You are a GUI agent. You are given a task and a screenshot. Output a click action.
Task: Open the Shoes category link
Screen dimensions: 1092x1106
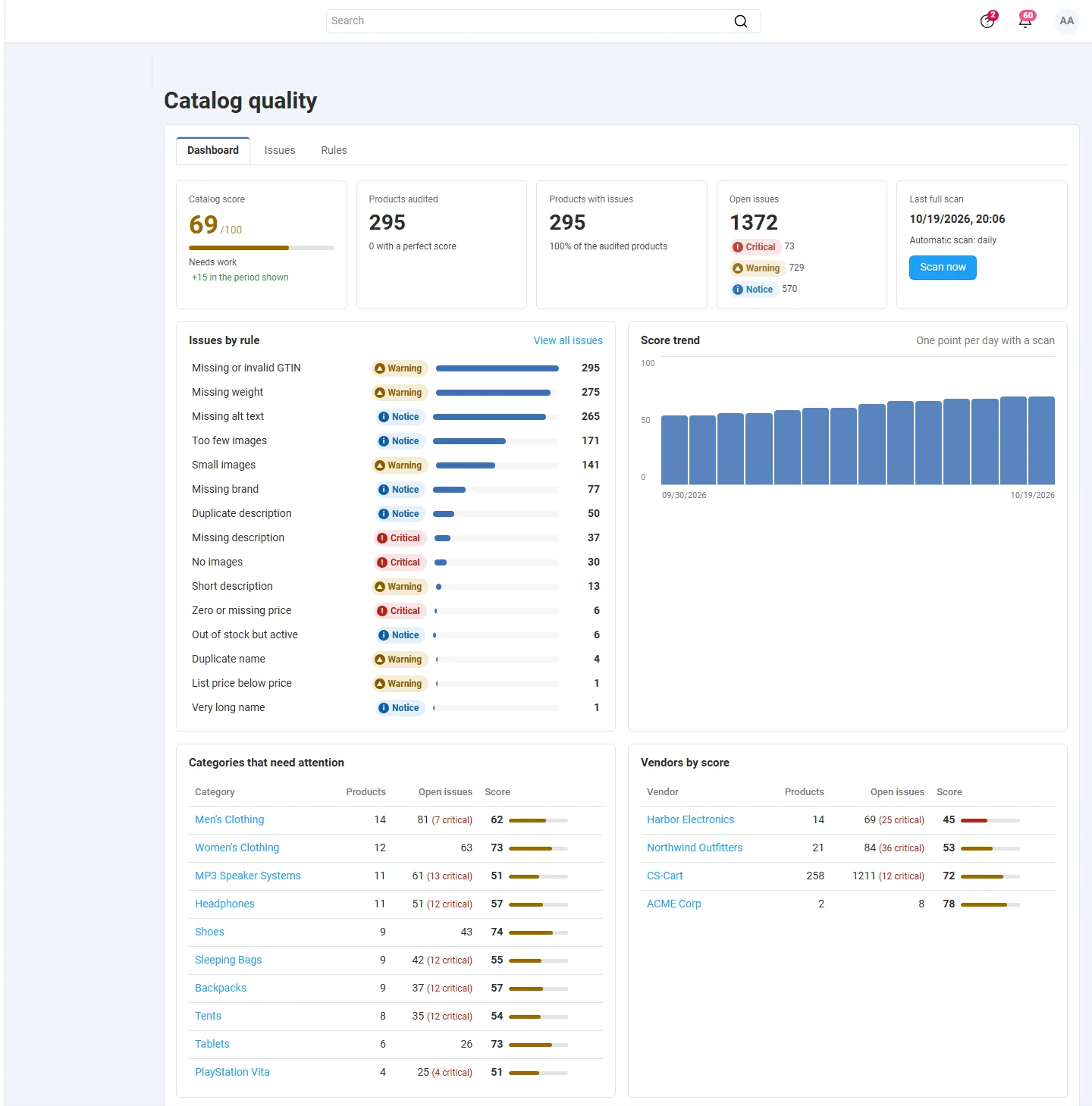209,932
